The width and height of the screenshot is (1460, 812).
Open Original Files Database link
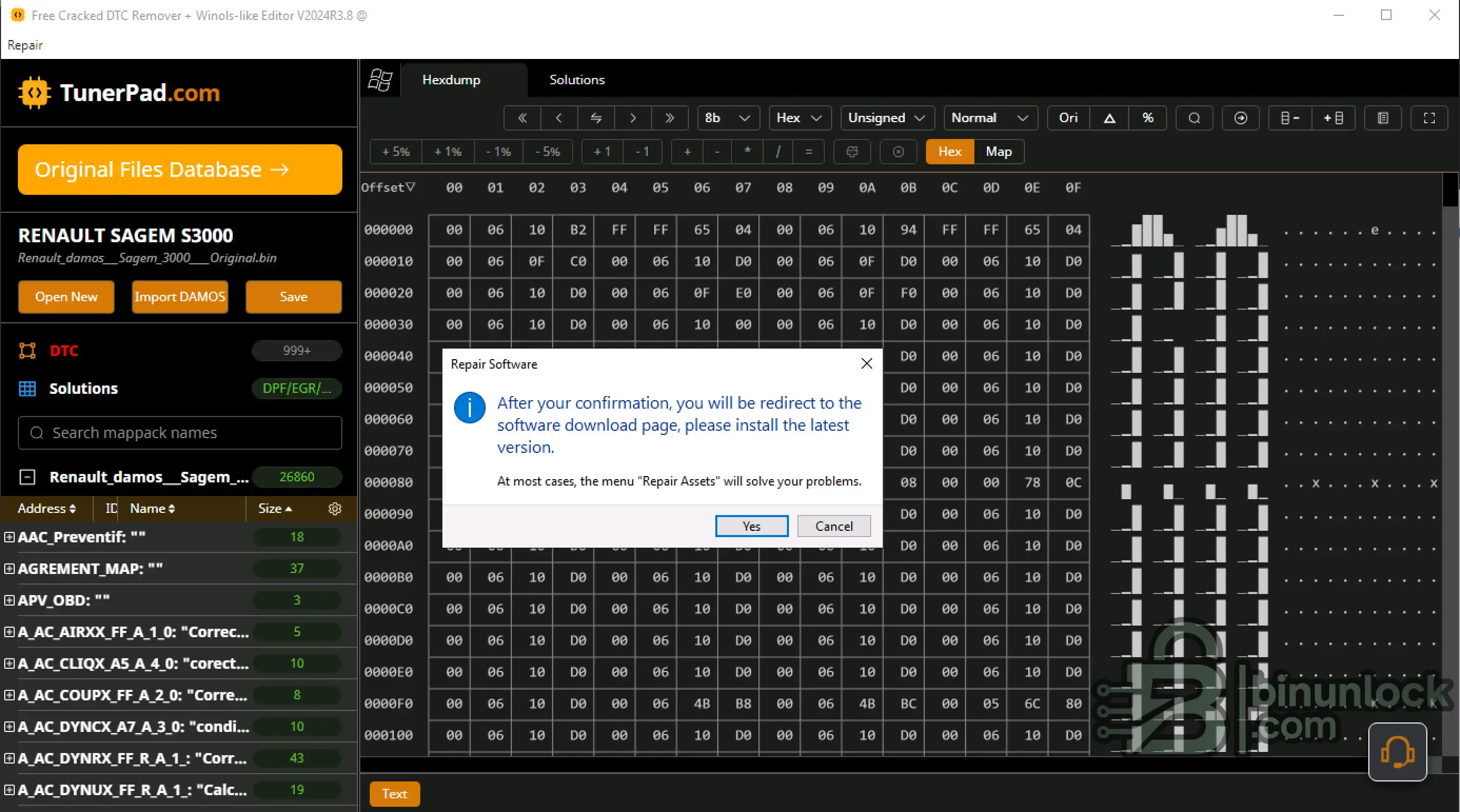[x=180, y=170]
